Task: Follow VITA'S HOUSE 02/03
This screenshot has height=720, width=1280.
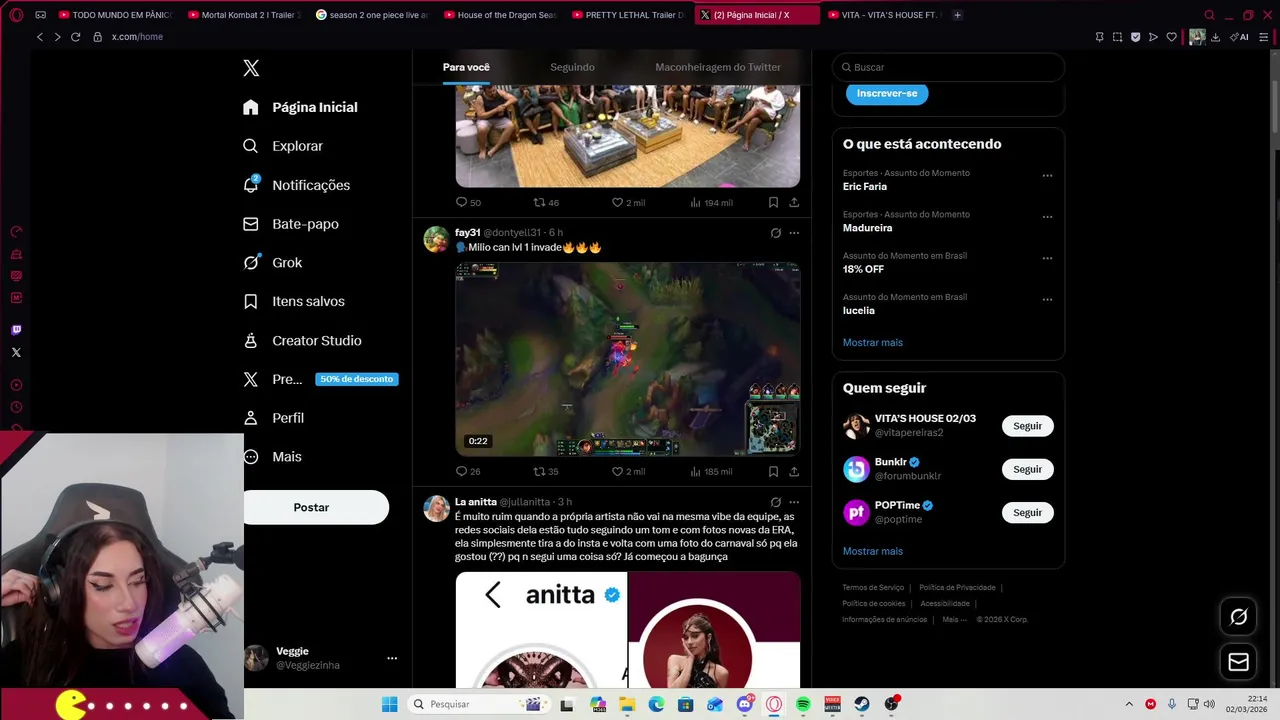Action: (x=1027, y=426)
